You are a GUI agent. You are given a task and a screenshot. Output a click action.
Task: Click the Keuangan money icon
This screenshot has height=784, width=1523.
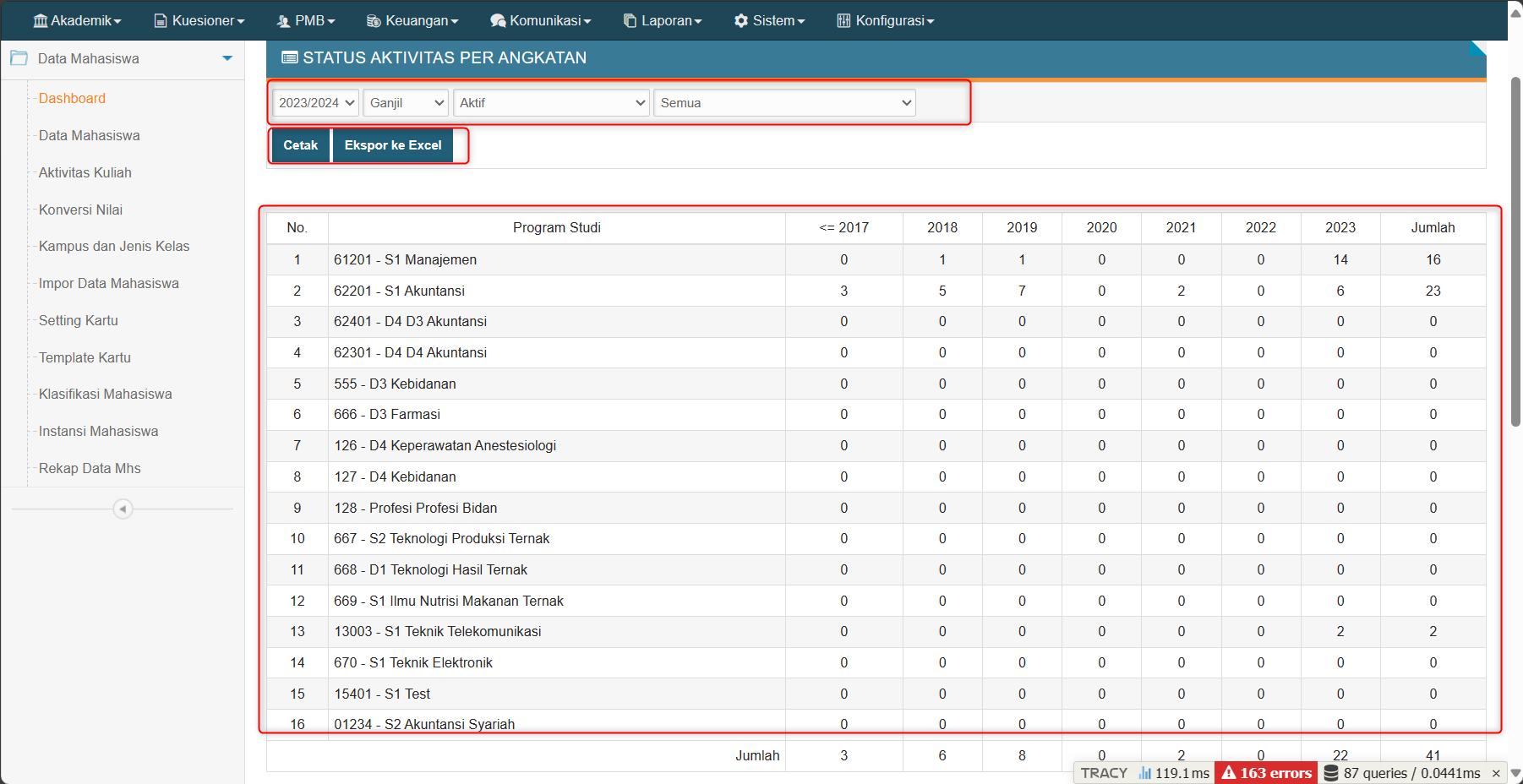pos(374,20)
